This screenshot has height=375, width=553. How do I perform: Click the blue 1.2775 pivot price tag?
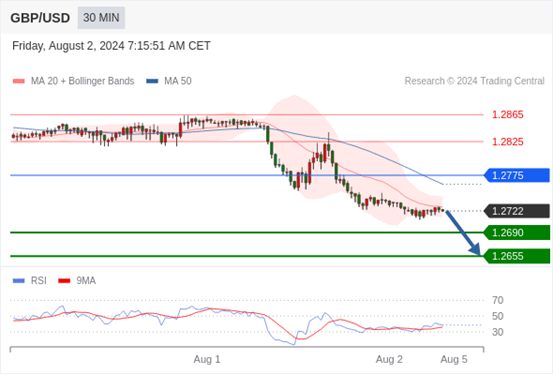click(x=517, y=175)
